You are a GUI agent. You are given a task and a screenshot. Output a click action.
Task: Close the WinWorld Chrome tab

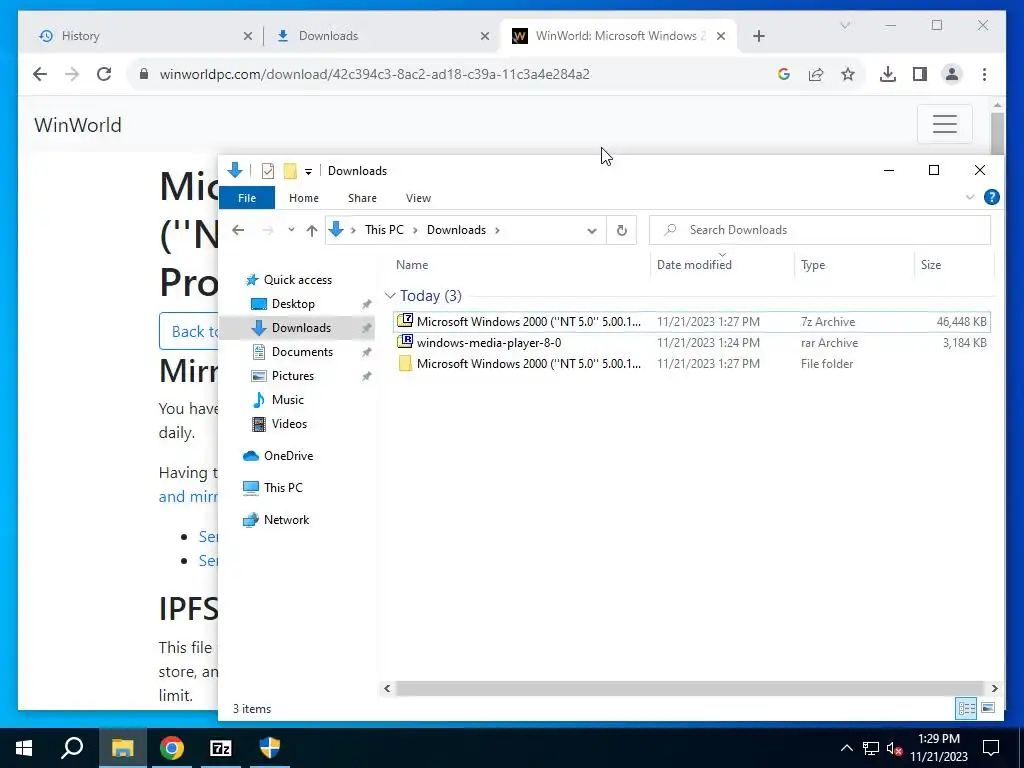(x=721, y=36)
